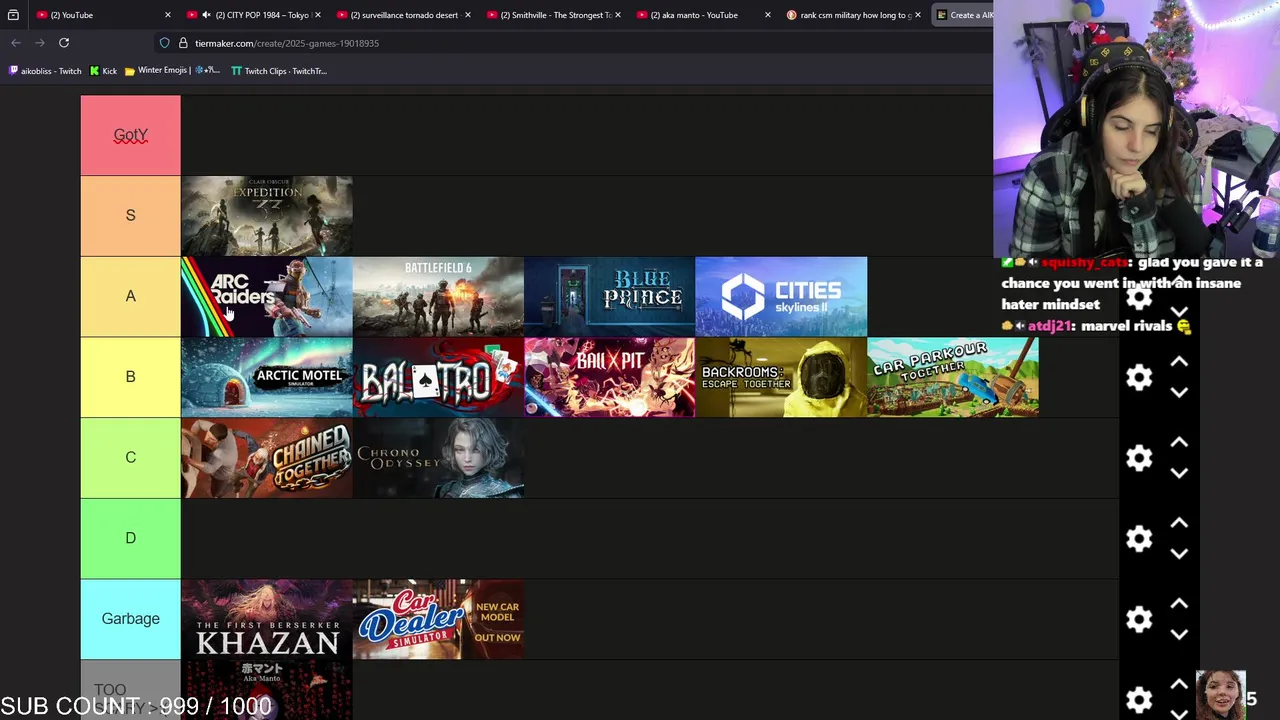Close the rank csm military tab

pyautogui.click(x=917, y=15)
